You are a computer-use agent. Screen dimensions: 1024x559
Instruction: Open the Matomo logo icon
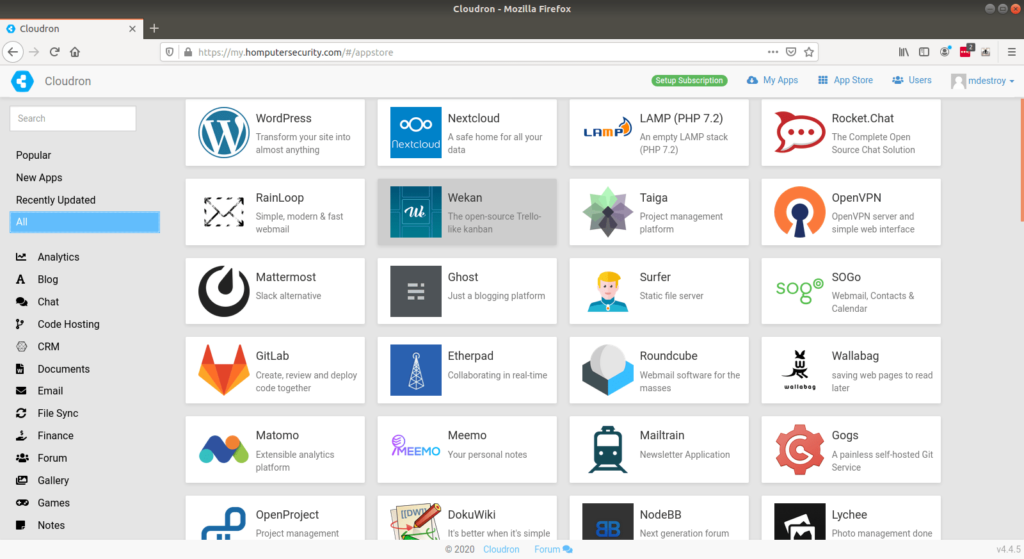pos(223,450)
